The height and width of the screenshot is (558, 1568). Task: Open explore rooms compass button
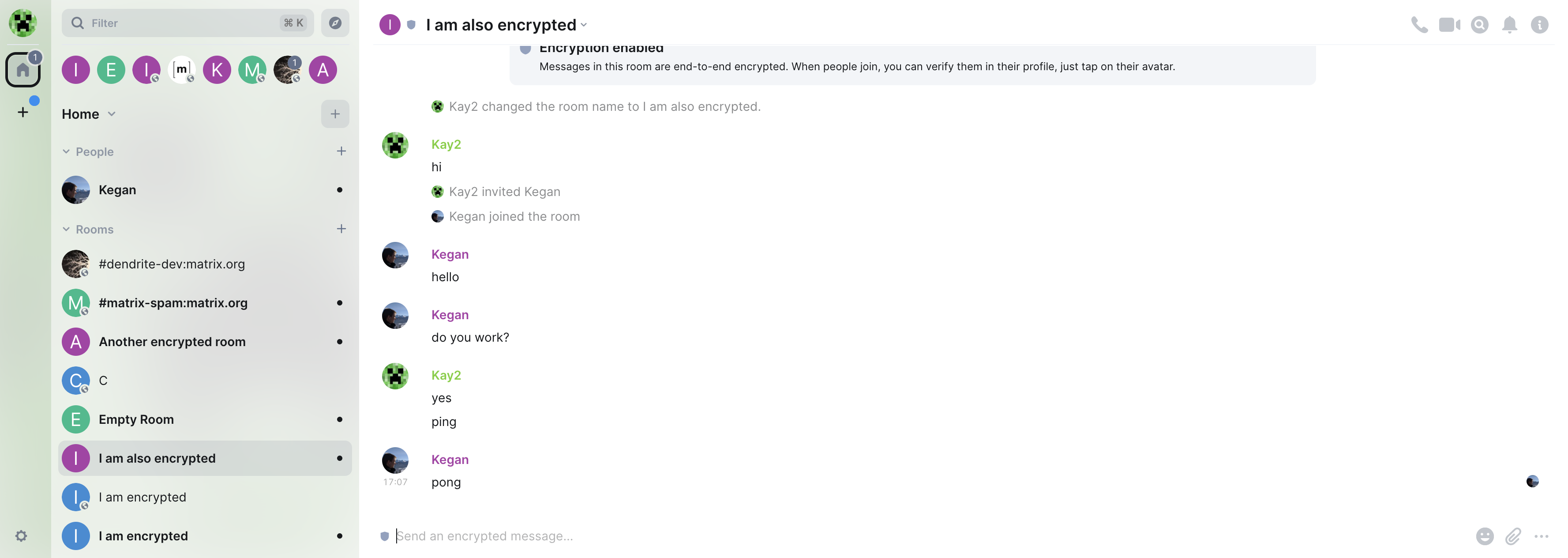click(335, 23)
